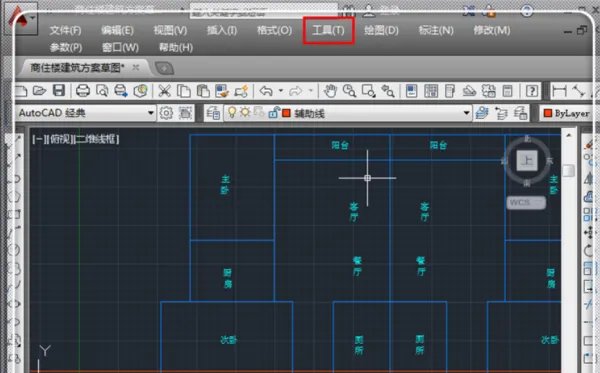Click the red layer color swatch
The height and width of the screenshot is (373, 600).
(x=286, y=113)
